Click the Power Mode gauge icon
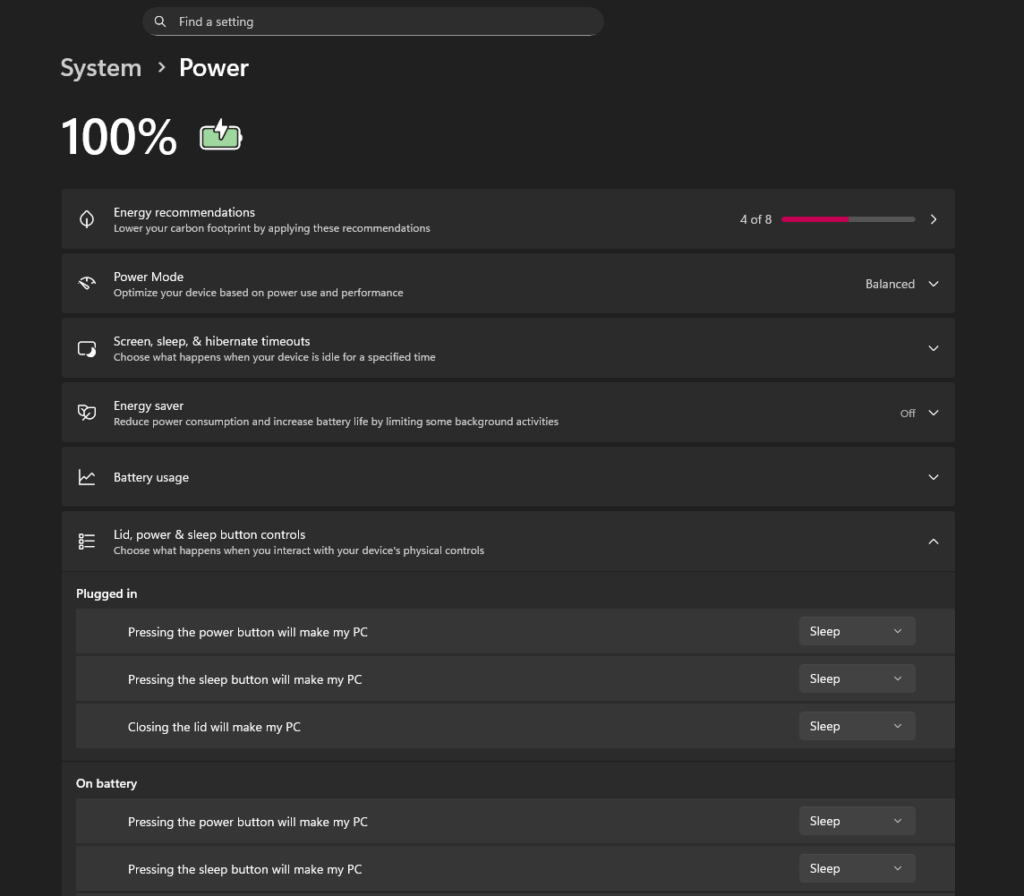Image resolution: width=1024 pixels, height=896 pixels. click(87, 284)
